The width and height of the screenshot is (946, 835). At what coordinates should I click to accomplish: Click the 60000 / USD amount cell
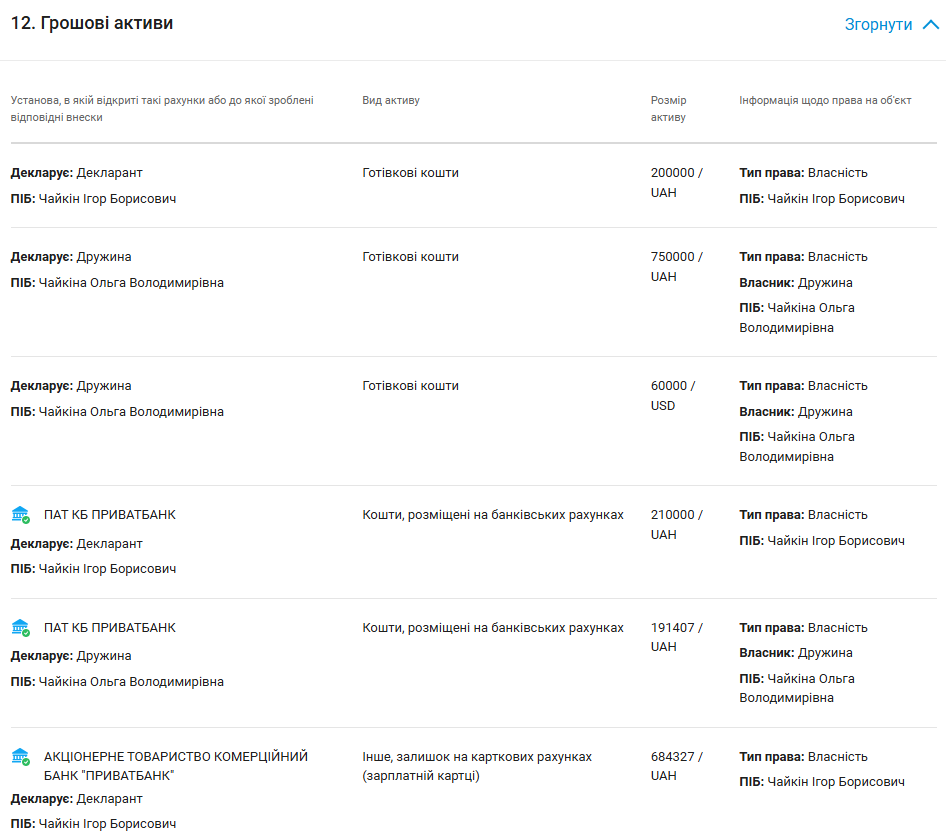[673, 396]
